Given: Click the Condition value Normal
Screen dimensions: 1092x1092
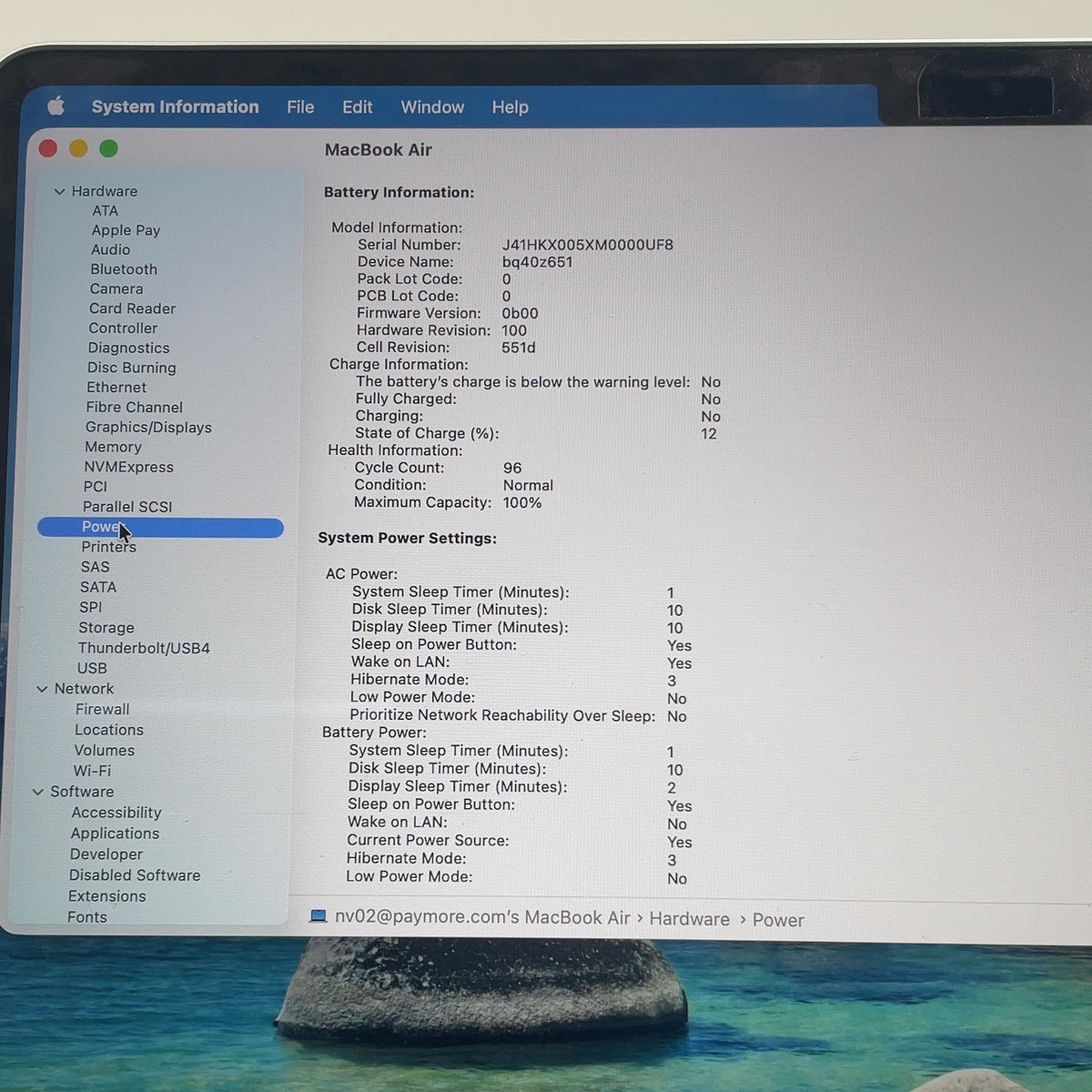Looking at the screenshot, I should click(528, 486).
